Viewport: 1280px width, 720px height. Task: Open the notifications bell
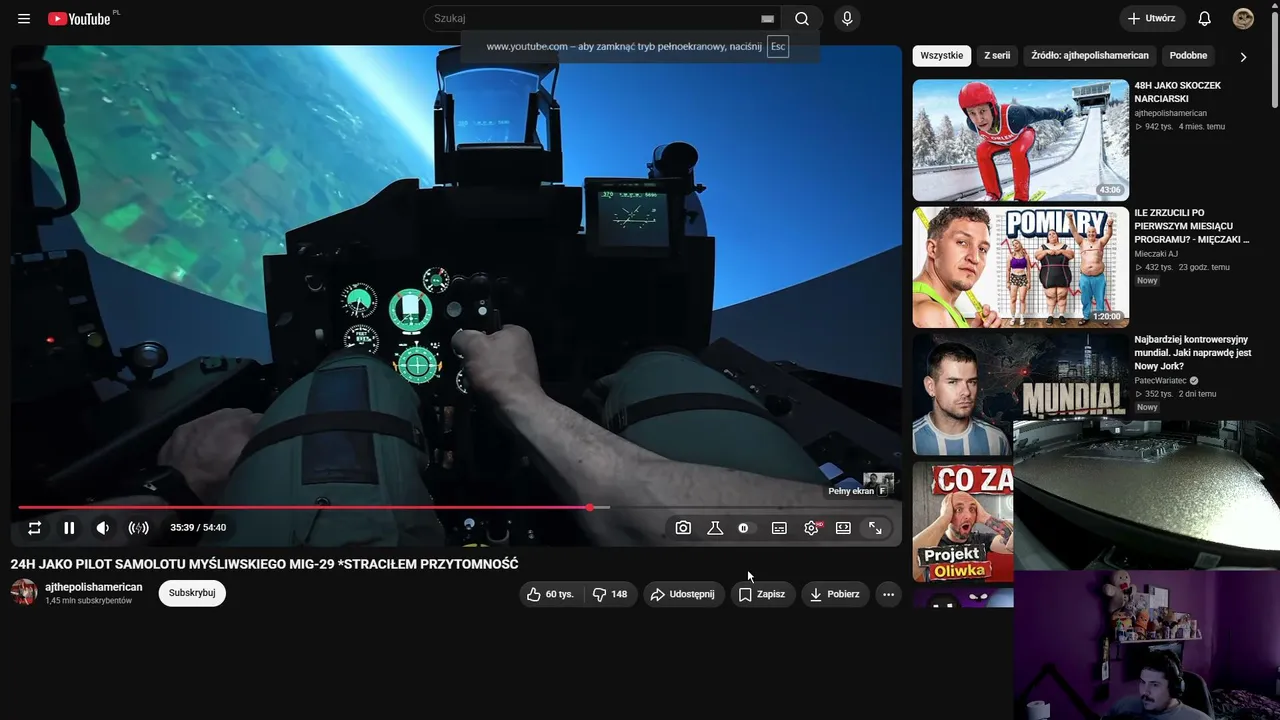click(1205, 19)
